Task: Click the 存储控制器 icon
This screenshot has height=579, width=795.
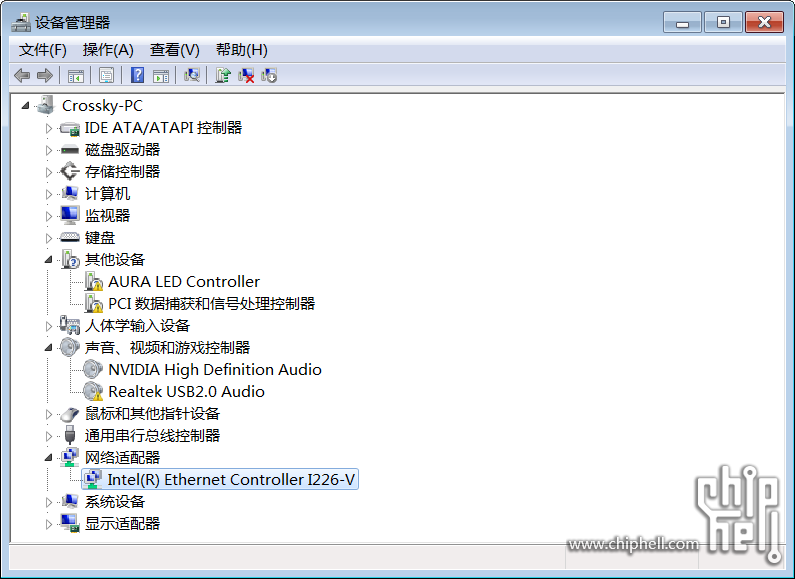Action: click(x=69, y=171)
